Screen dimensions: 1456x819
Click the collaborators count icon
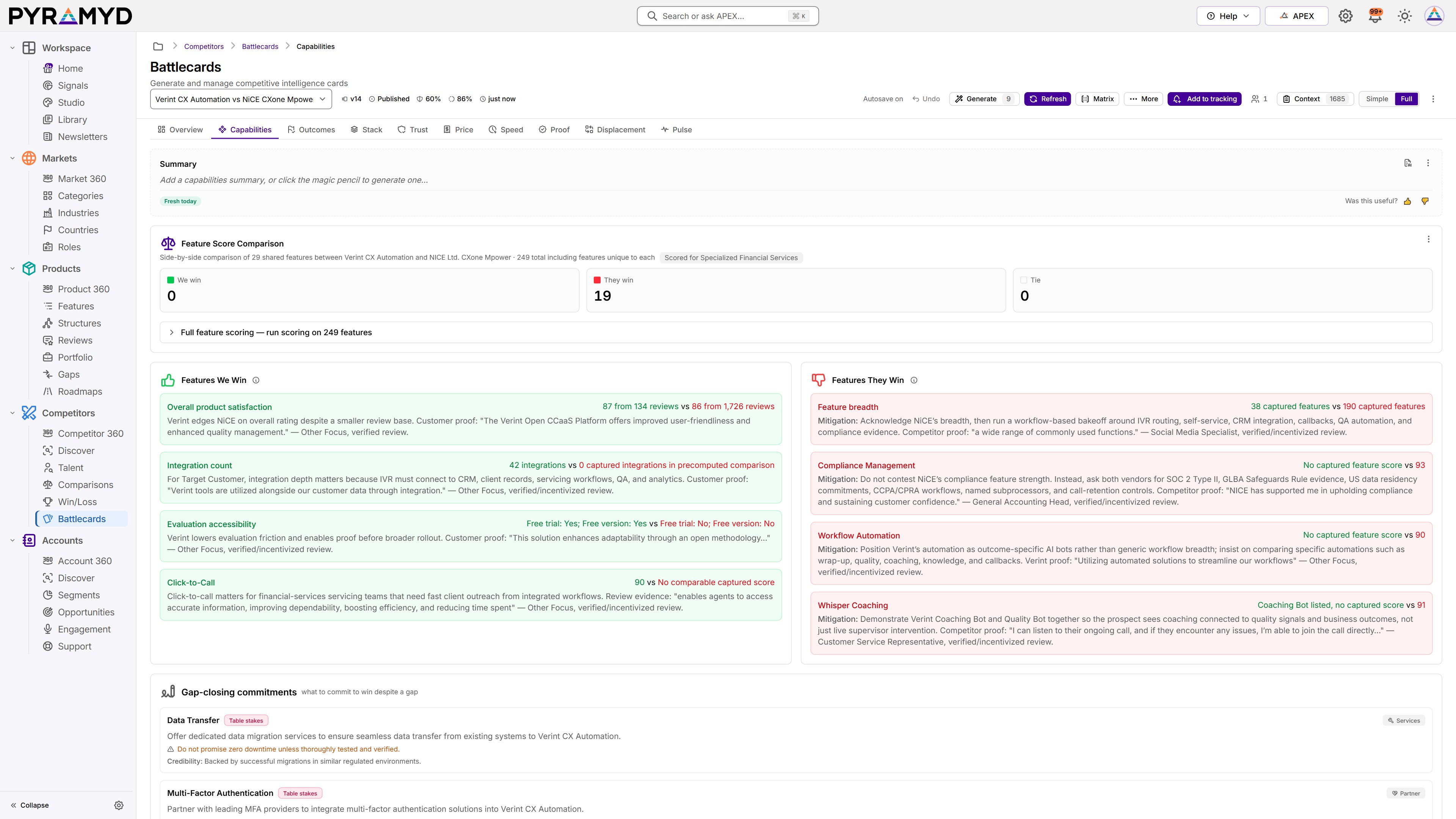pos(1259,99)
